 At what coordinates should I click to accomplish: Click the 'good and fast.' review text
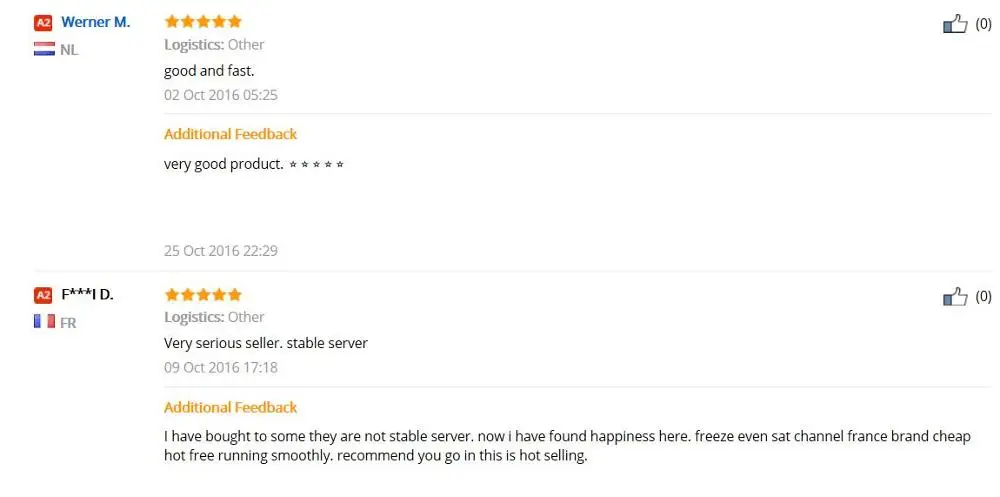[x=209, y=71]
